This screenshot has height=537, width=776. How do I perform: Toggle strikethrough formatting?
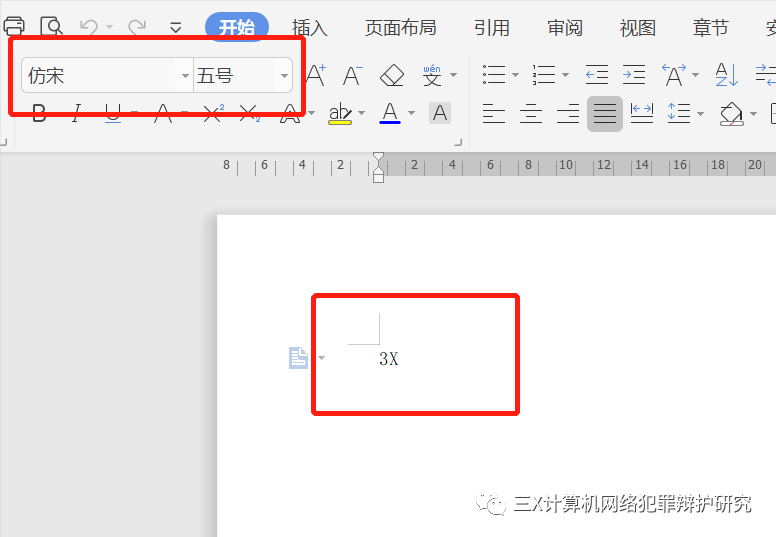point(163,113)
